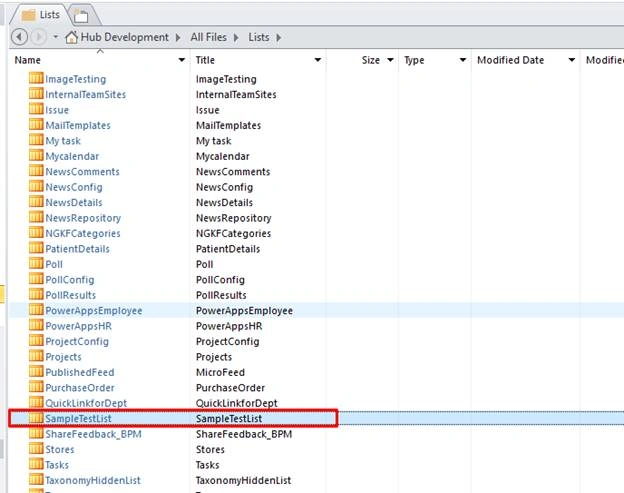
Task: Open the Name column filter dropdown
Action: [x=181, y=60]
